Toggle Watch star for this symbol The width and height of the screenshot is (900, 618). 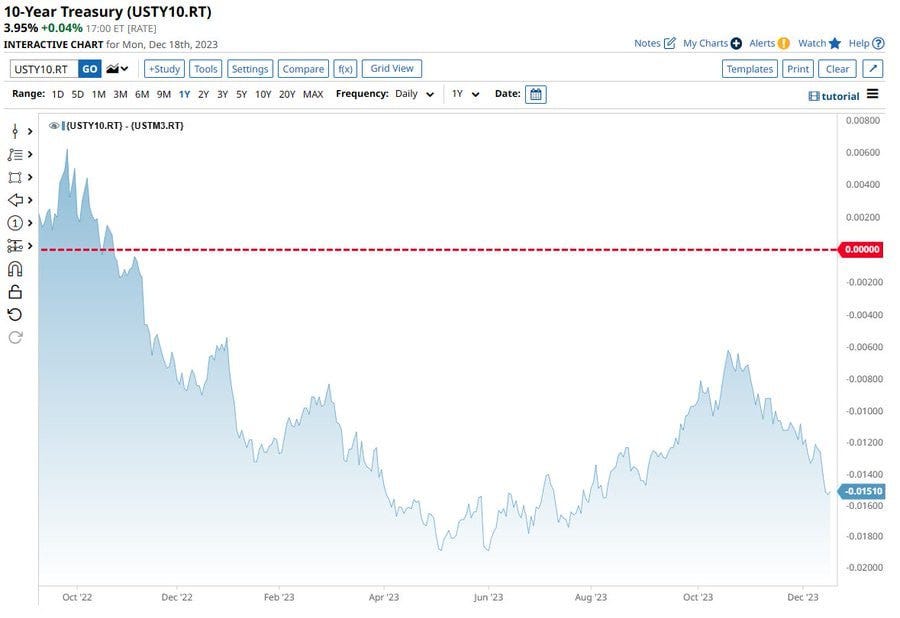point(834,43)
